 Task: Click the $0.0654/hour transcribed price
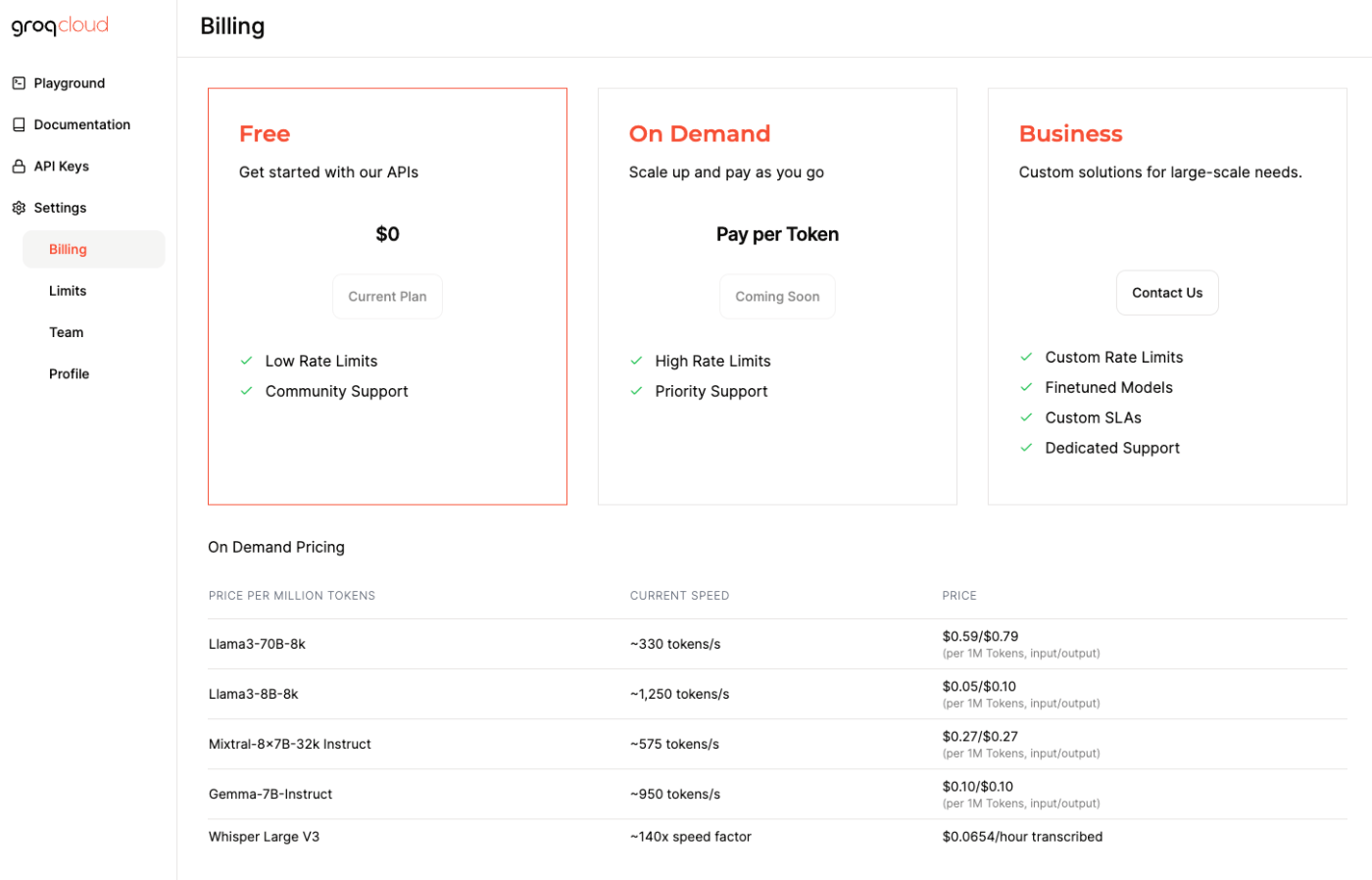coord(1022,837)
